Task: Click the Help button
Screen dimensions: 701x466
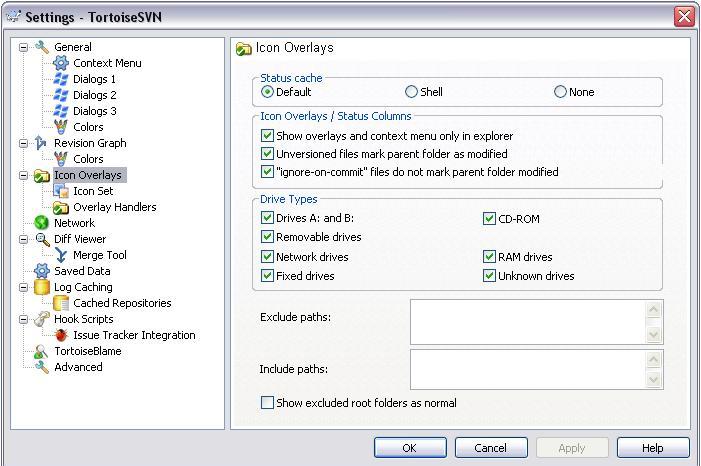Action: 653,448
